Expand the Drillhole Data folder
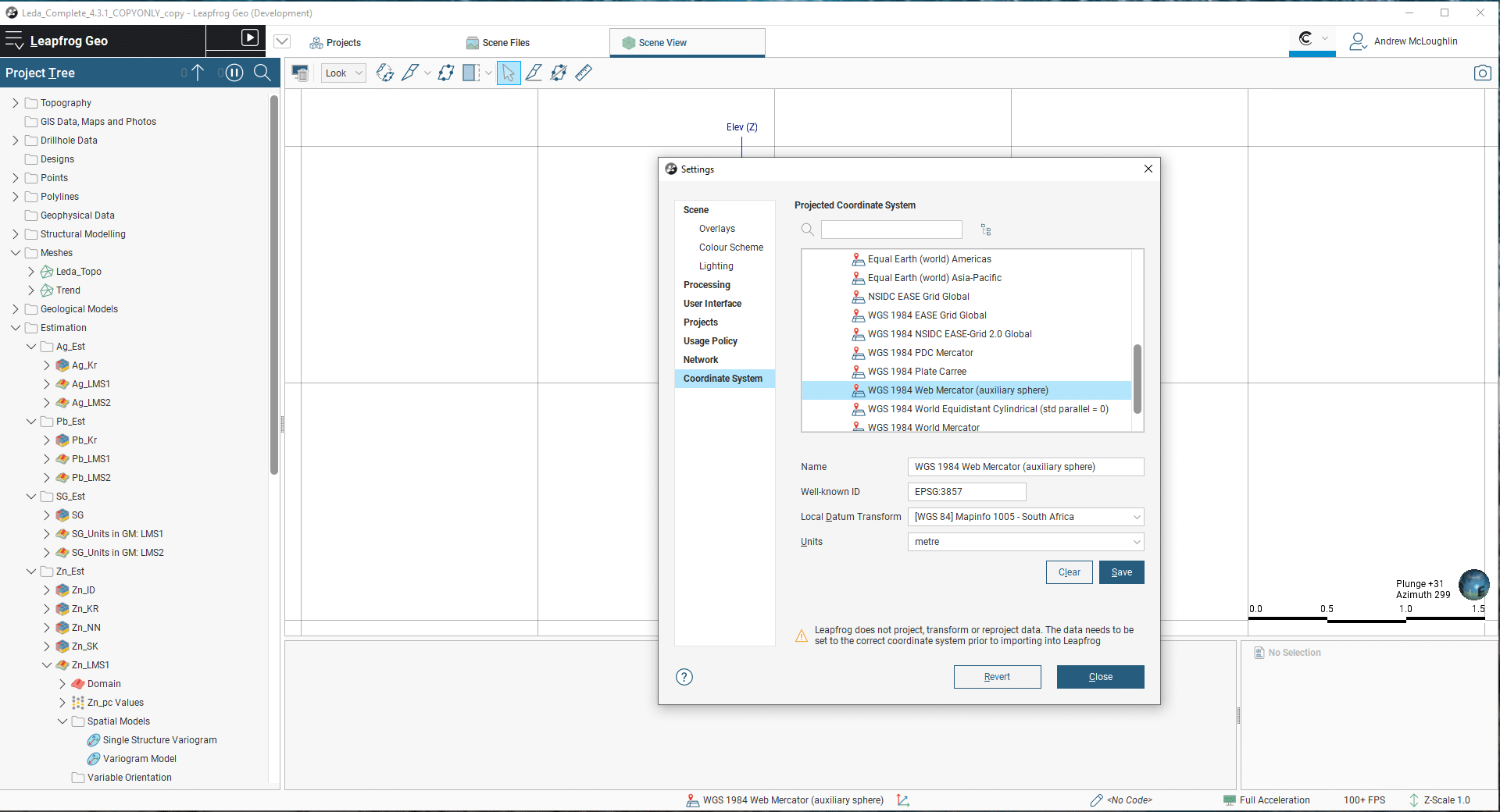This screenshot has width=1500, height=812. (x=16, y=141)
